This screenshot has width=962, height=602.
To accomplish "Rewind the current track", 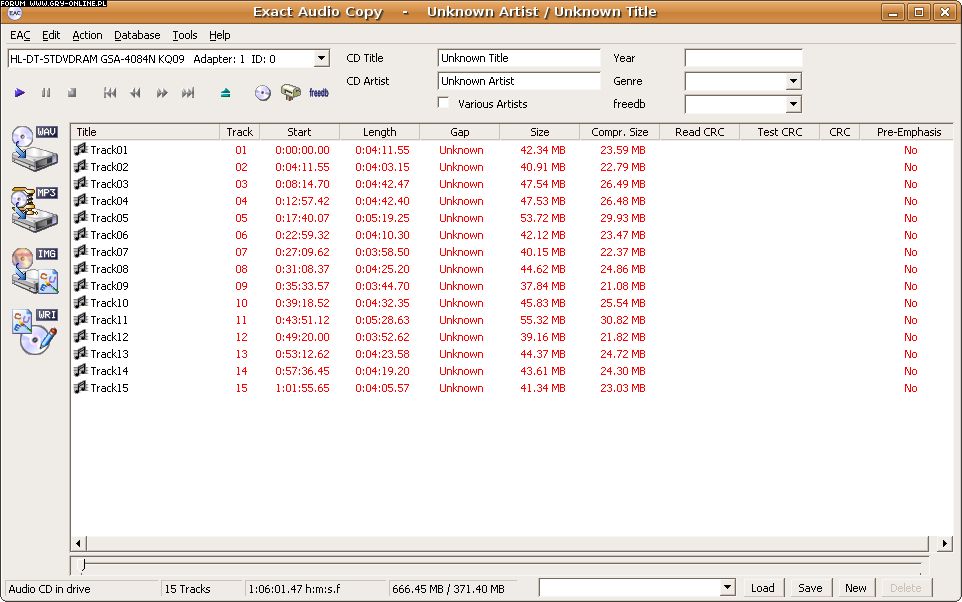I will tap(136, 93).
